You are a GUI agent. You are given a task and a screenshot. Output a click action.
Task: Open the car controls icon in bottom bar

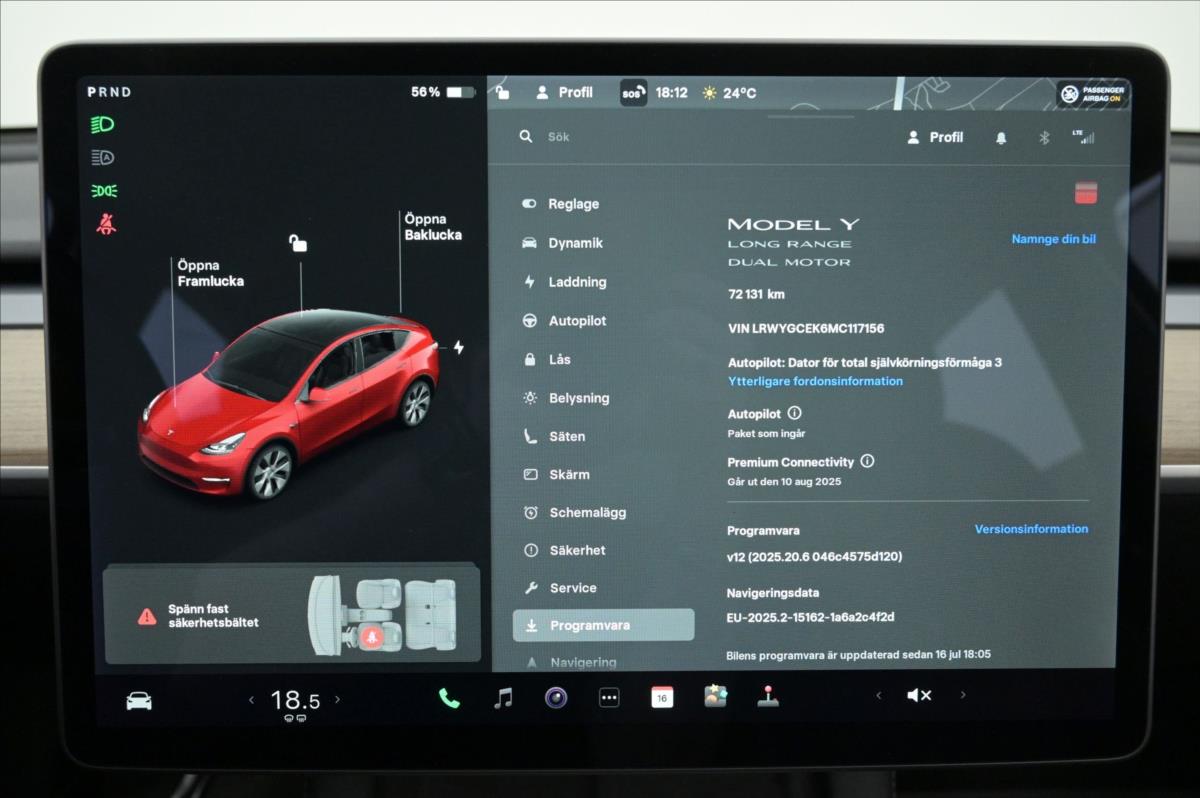139,700
